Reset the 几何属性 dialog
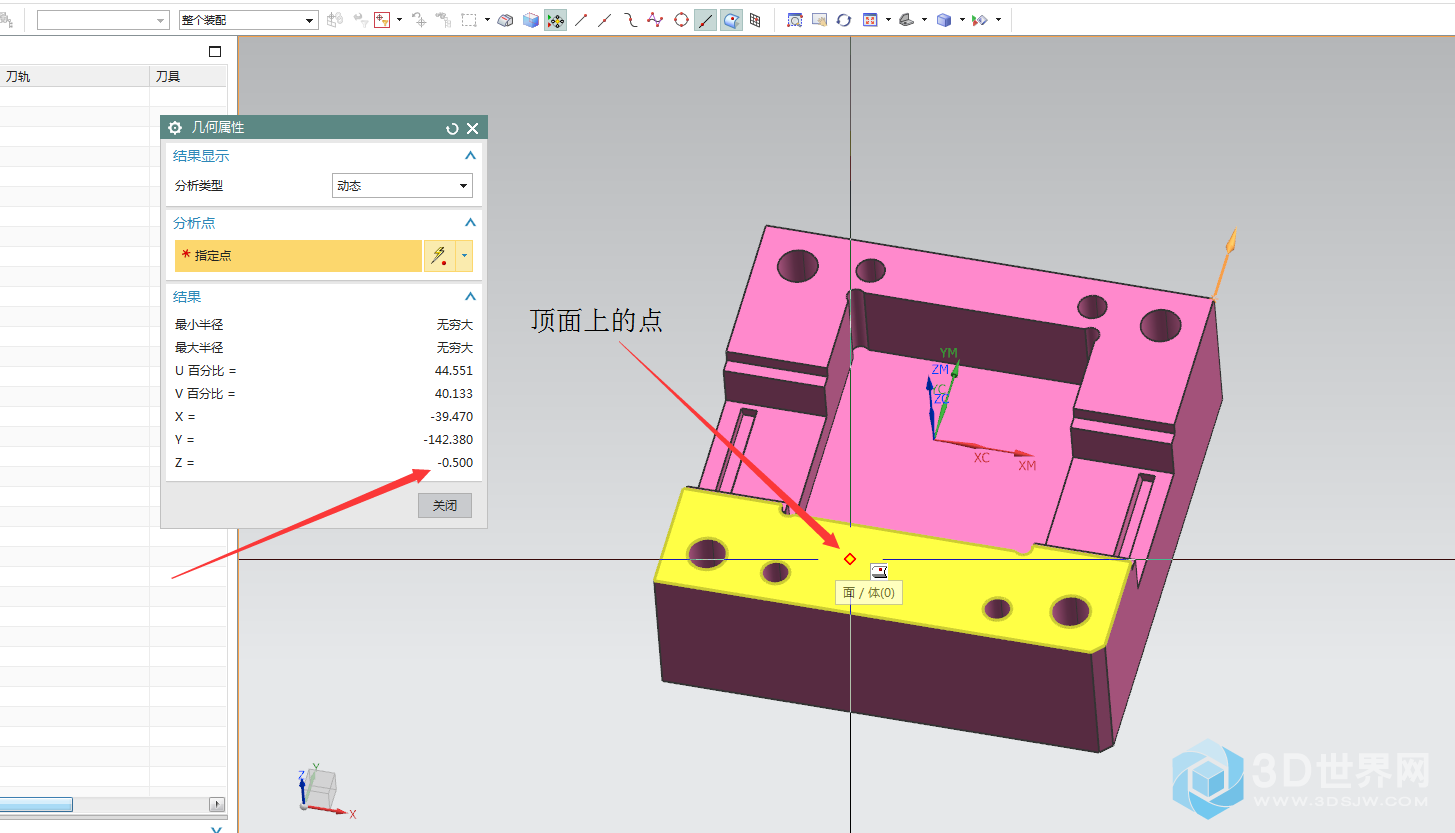This screenshot has width=1455, height=833. 452,128
